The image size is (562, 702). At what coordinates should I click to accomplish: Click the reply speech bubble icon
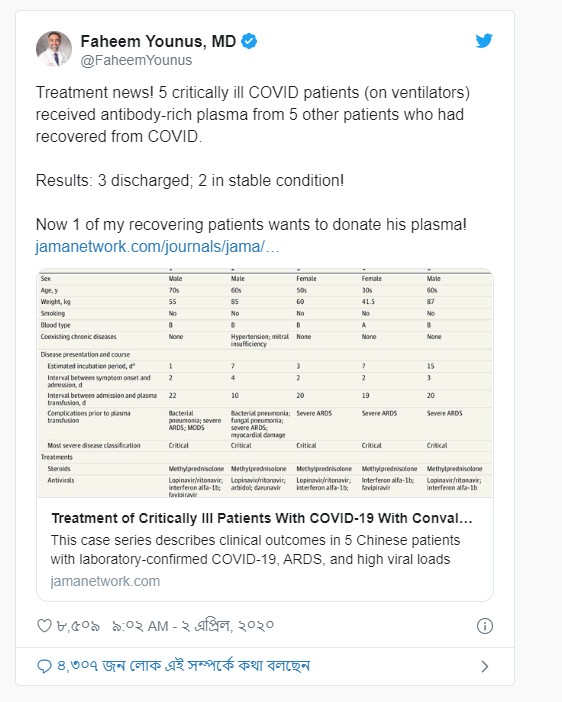(x=44, y=666)
